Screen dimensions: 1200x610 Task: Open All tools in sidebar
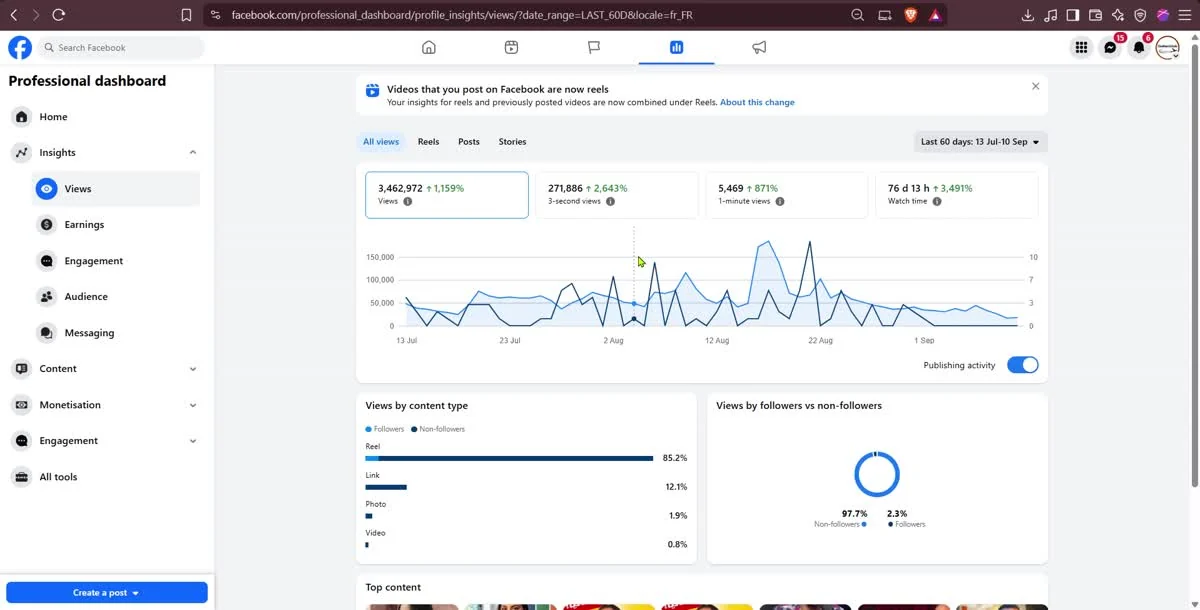click(x=104, y=477)
